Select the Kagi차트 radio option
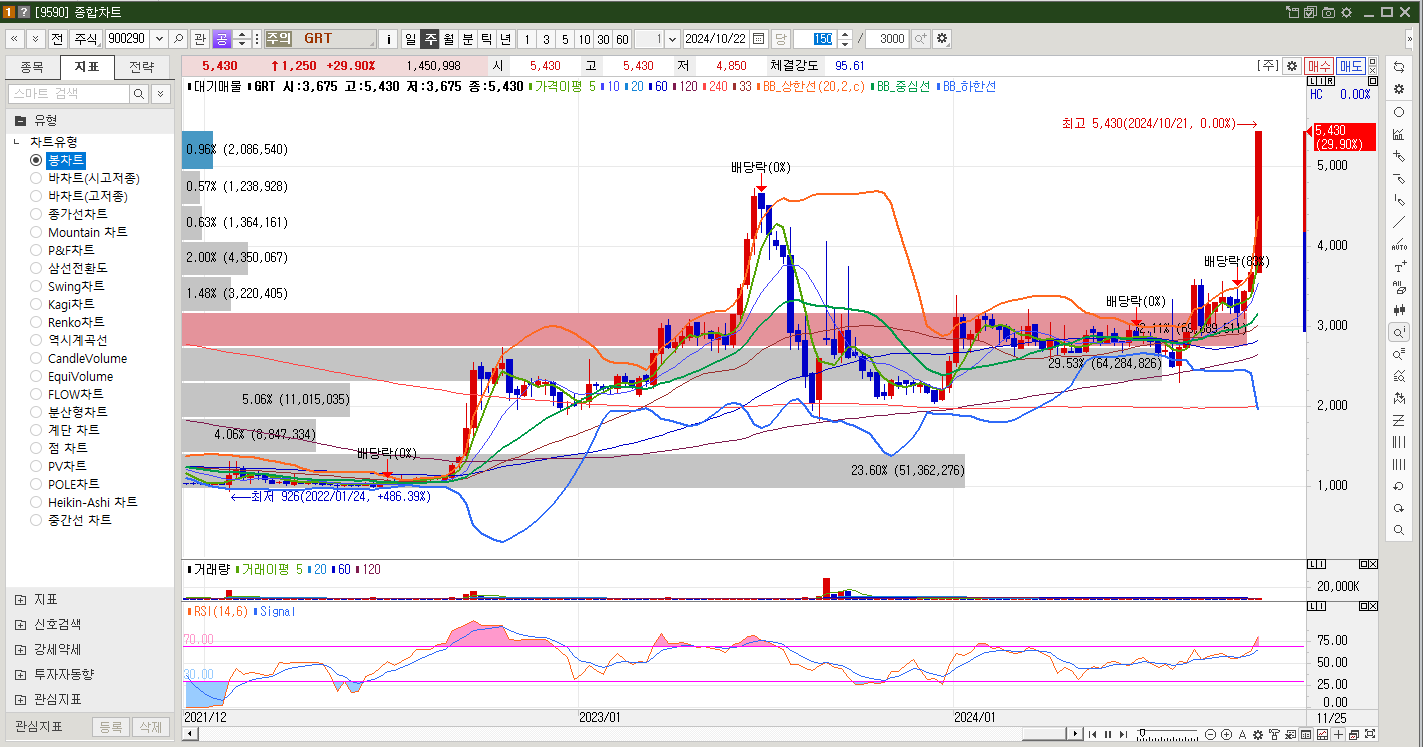Viewport: 1423px width, 747px height. pos(36,304)
